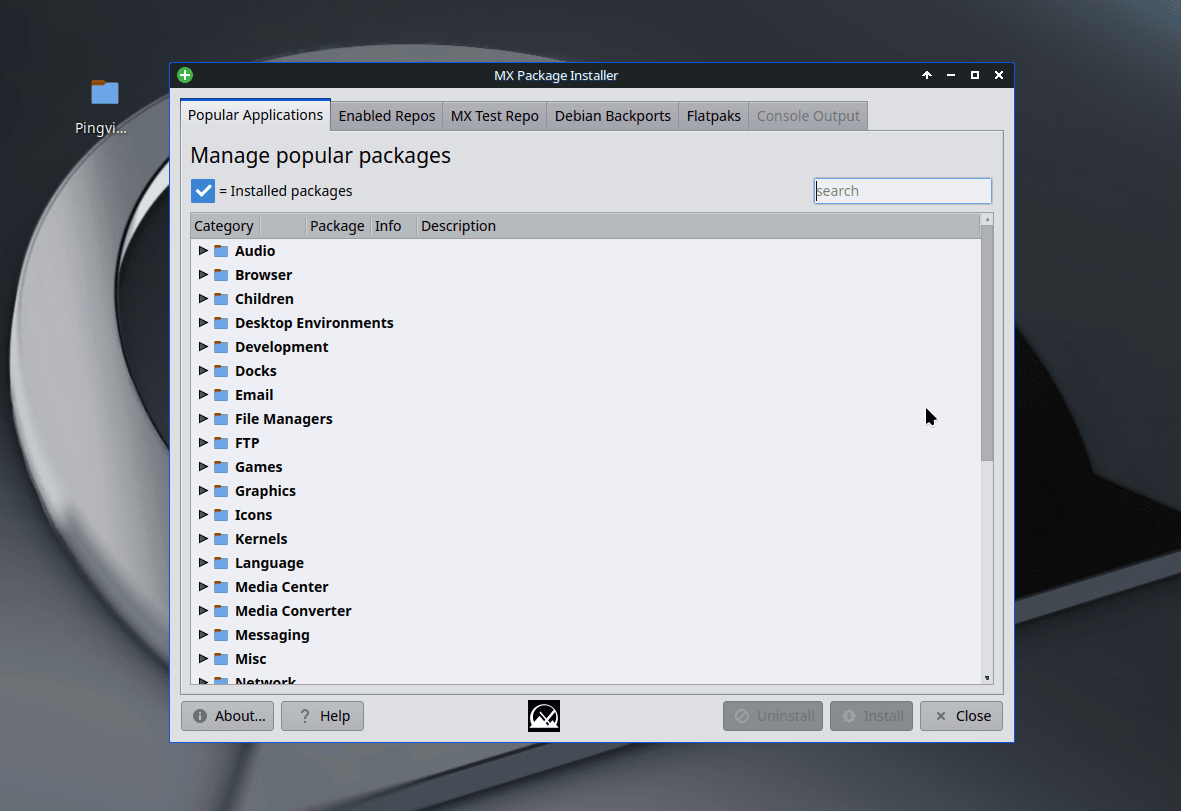
Task: Close the package installer via Close button
Action: point(961,716)
